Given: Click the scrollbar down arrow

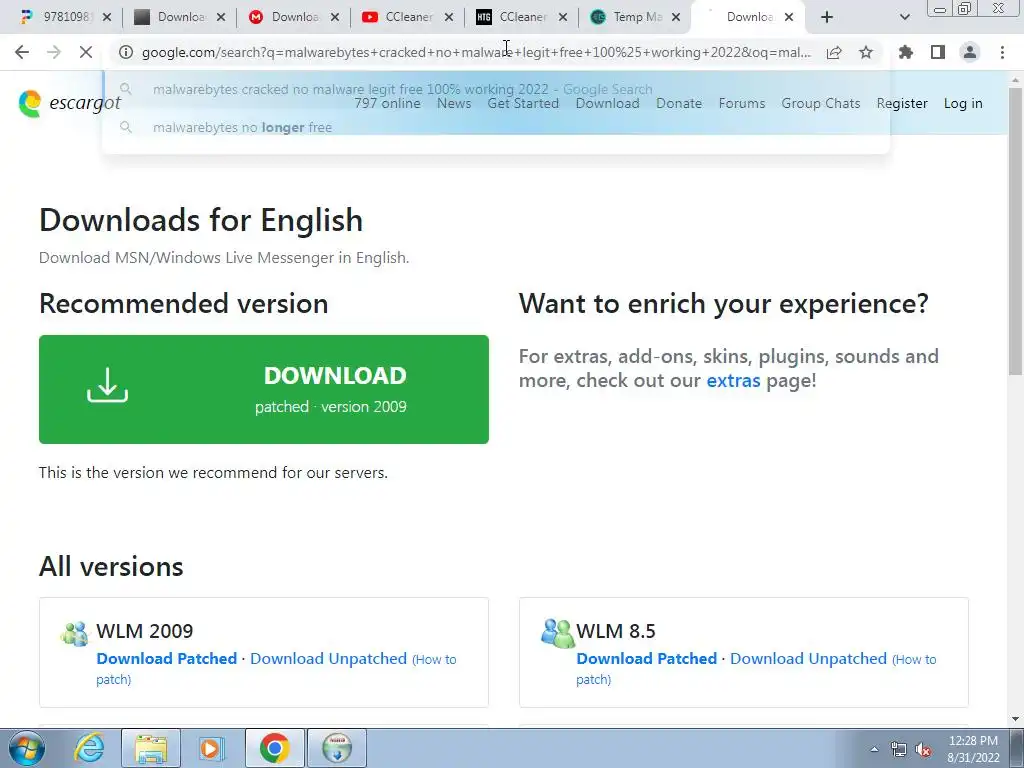Looking at the screenshot, I should pyautogui.click(x=1015, y=718).
